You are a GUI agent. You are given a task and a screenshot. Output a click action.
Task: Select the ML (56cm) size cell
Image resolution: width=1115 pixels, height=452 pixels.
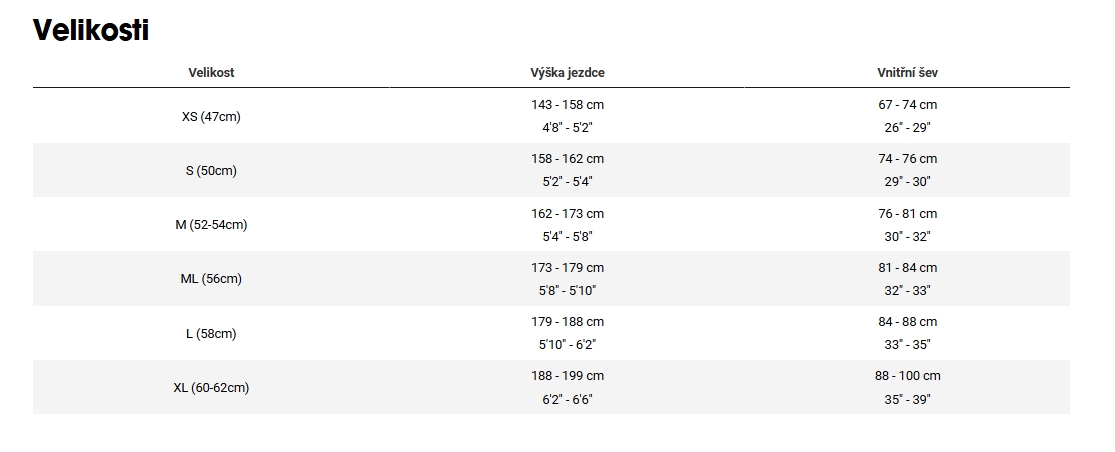point(211,279)
